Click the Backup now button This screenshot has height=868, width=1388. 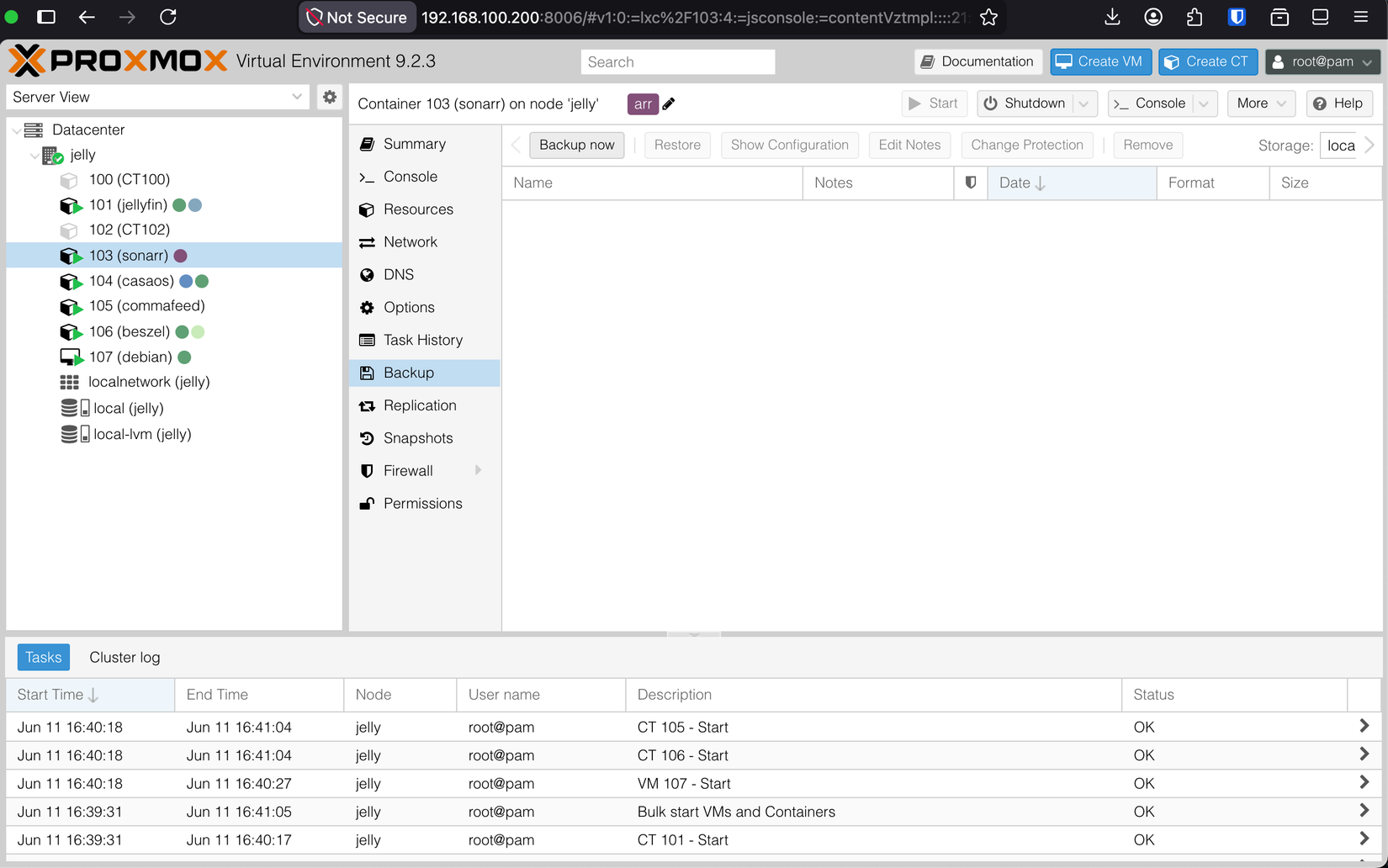click(577, 145)
